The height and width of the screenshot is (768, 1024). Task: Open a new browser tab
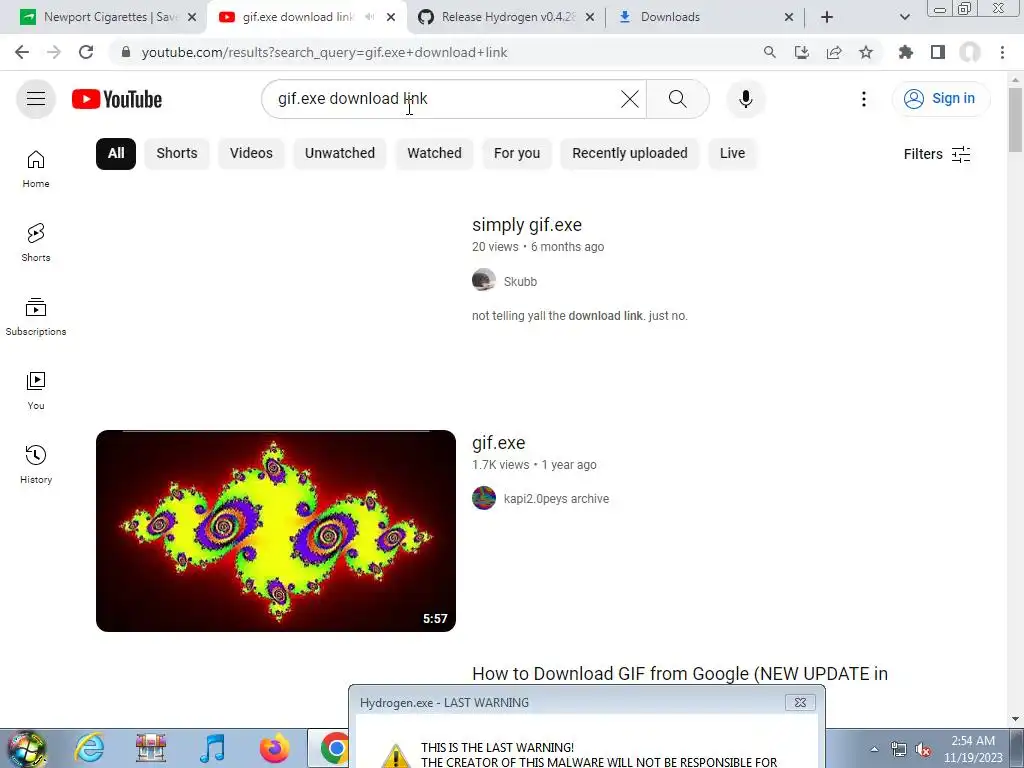[827, 17]
